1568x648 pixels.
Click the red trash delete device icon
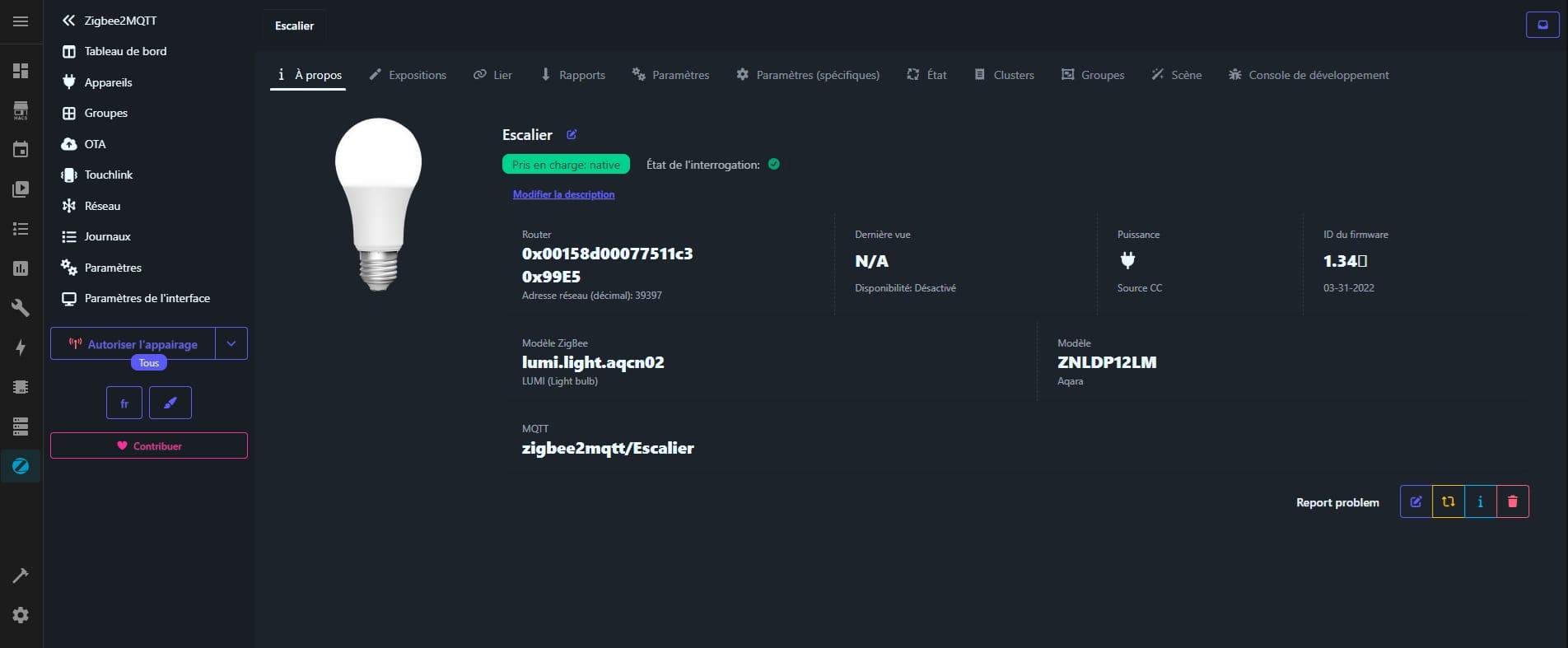(x=1512, y=501)
